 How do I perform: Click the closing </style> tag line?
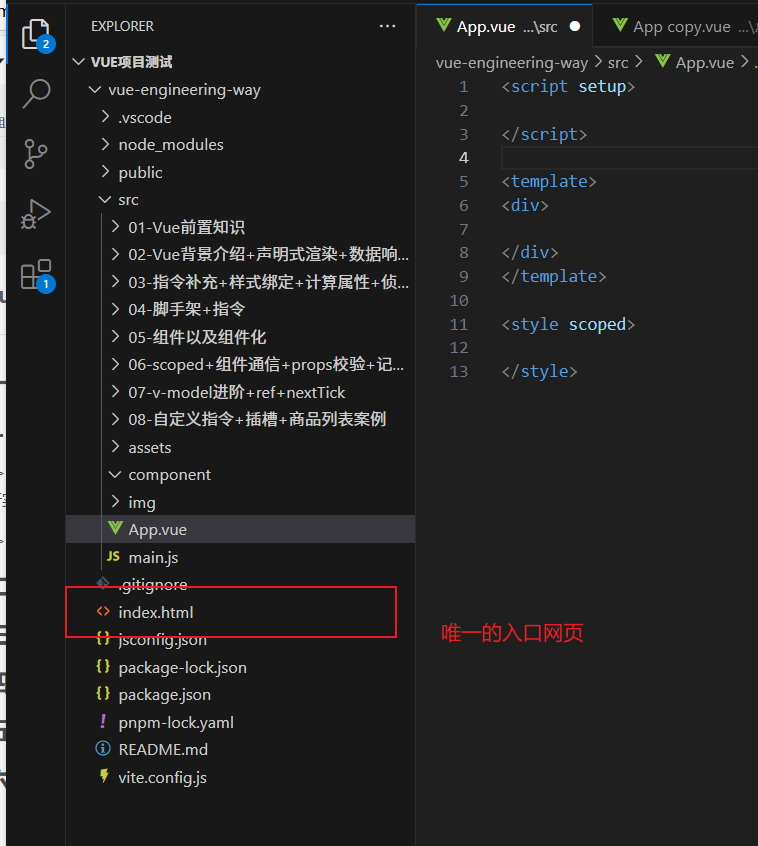[539, 371]
